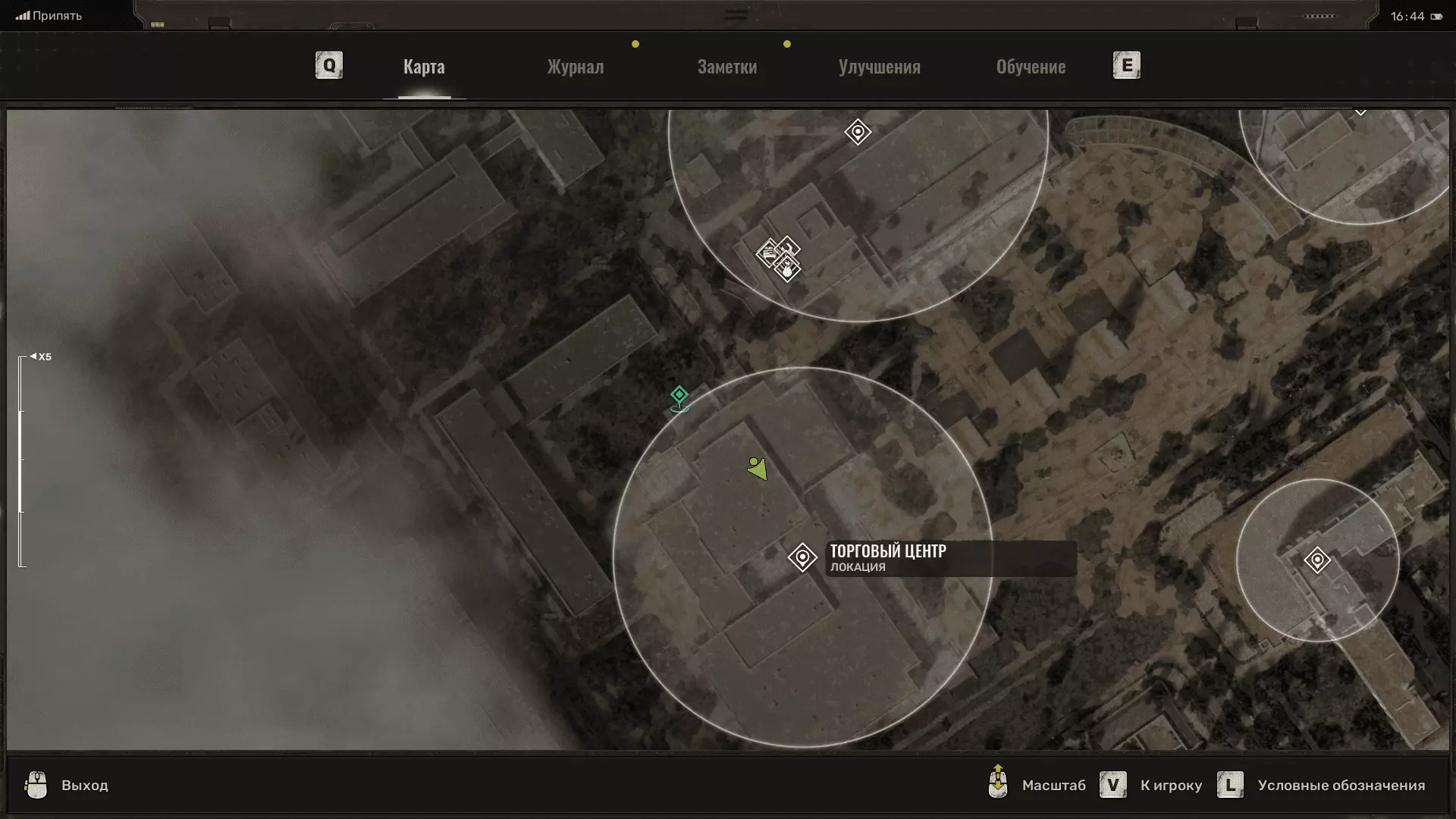Open Условные обозначения legend
1456x819 pixels.
(x=1341, y=786)
